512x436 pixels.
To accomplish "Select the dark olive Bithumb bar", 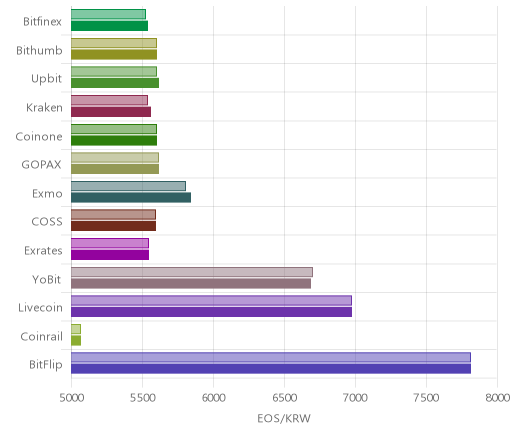I will click(x=114, y=55).
